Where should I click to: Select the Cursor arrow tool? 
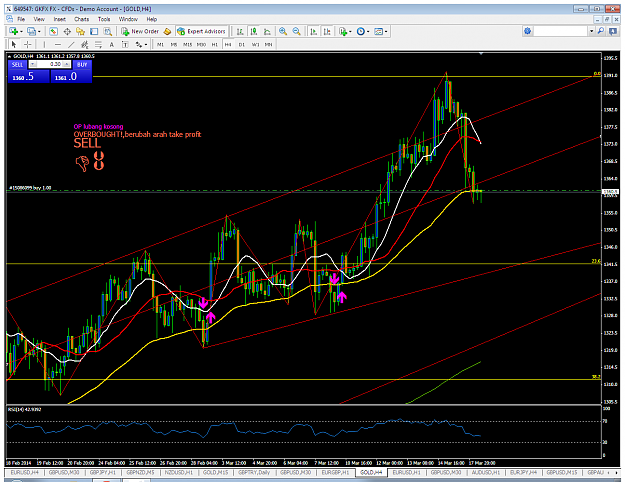(x=14, y=44)
